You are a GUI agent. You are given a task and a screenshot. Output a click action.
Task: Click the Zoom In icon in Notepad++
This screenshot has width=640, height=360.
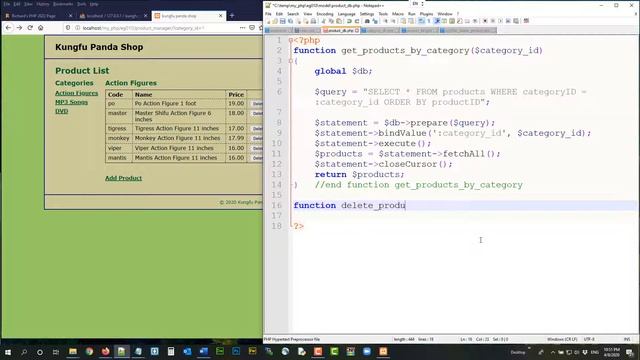click(385, 21)
